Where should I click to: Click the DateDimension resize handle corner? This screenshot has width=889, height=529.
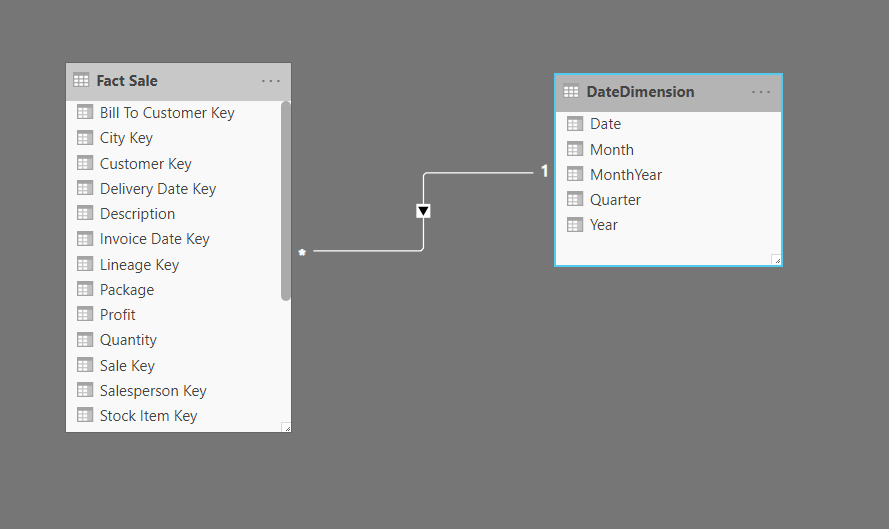(x=776, y=260)
